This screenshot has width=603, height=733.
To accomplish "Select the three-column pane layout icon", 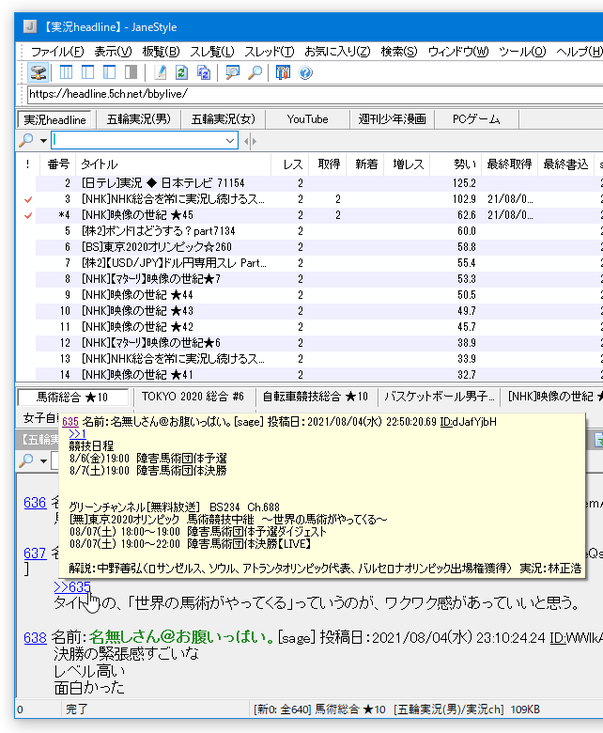I will click(x=66, y=72).
